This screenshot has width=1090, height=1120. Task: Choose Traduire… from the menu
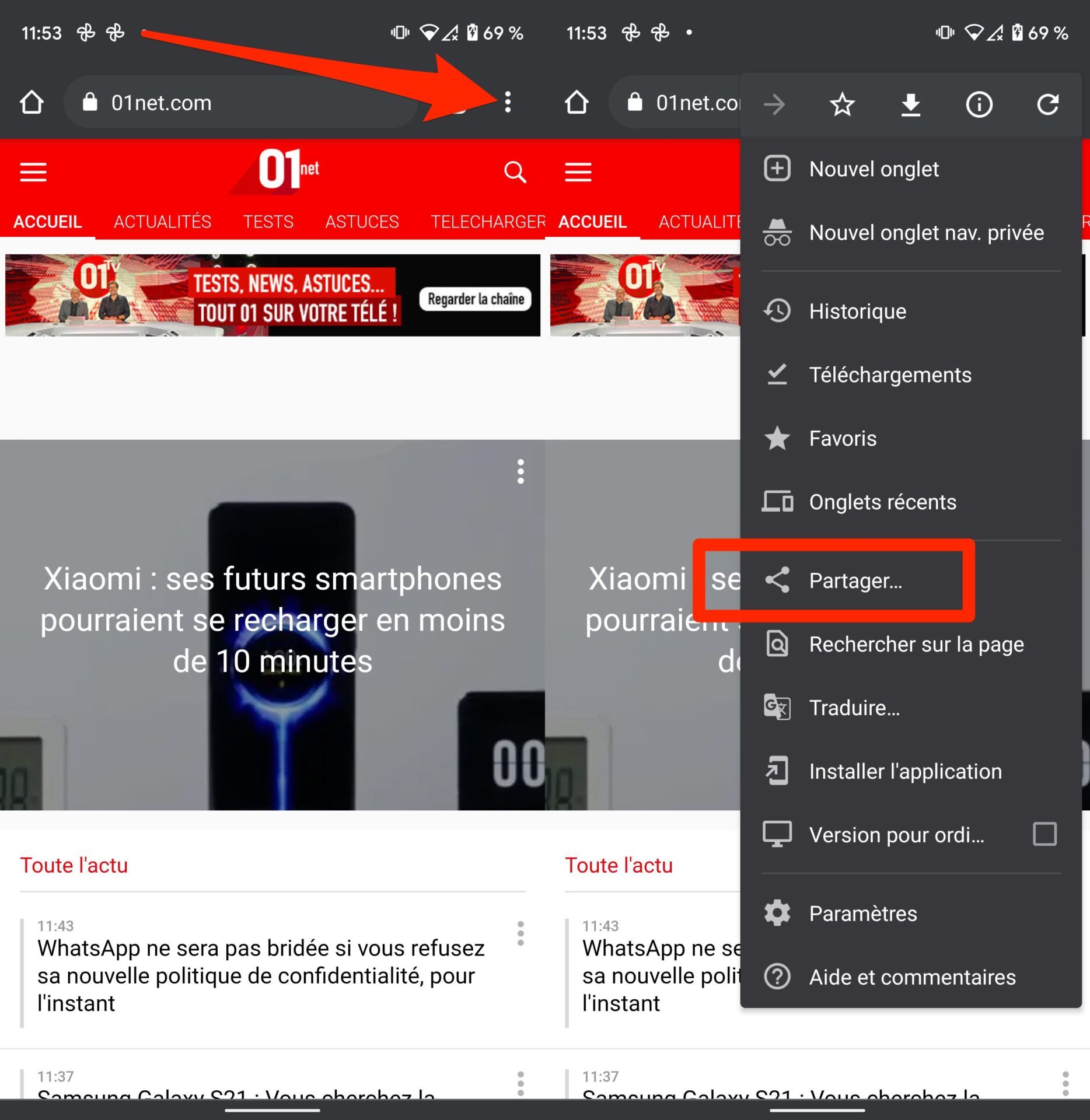click(x=911, y=708)
